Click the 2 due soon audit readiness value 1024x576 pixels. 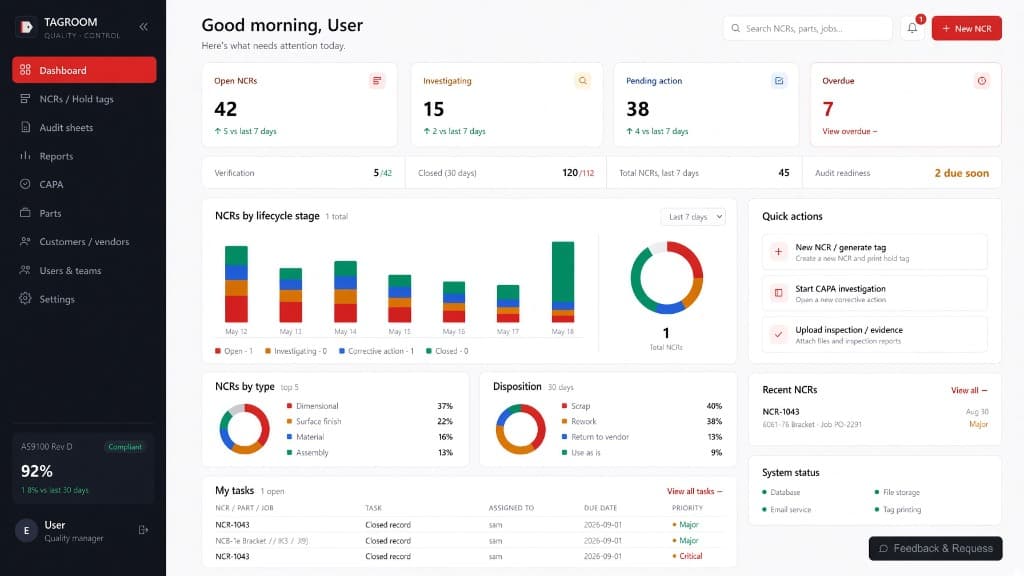point(961,173)
